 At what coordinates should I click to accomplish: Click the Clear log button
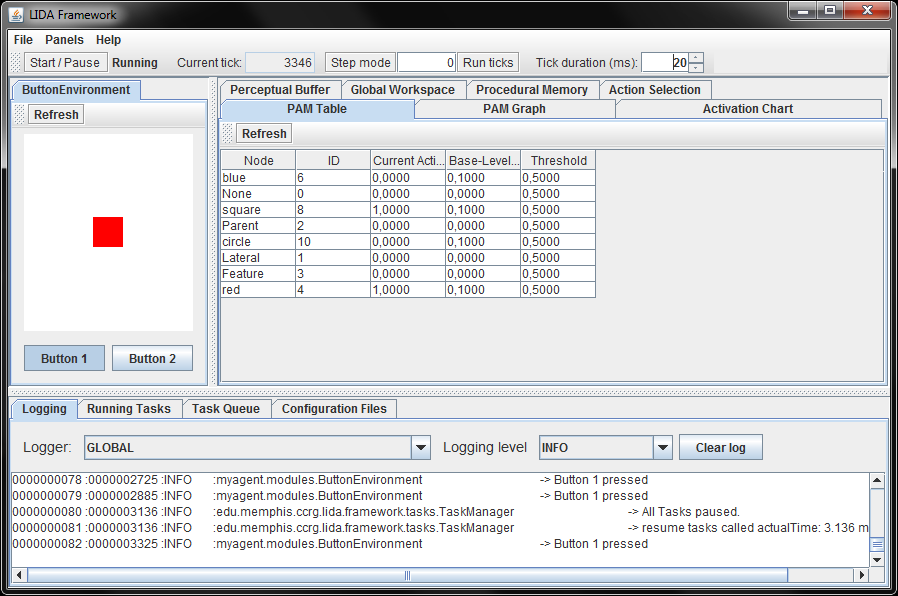[x=721, y=448]
